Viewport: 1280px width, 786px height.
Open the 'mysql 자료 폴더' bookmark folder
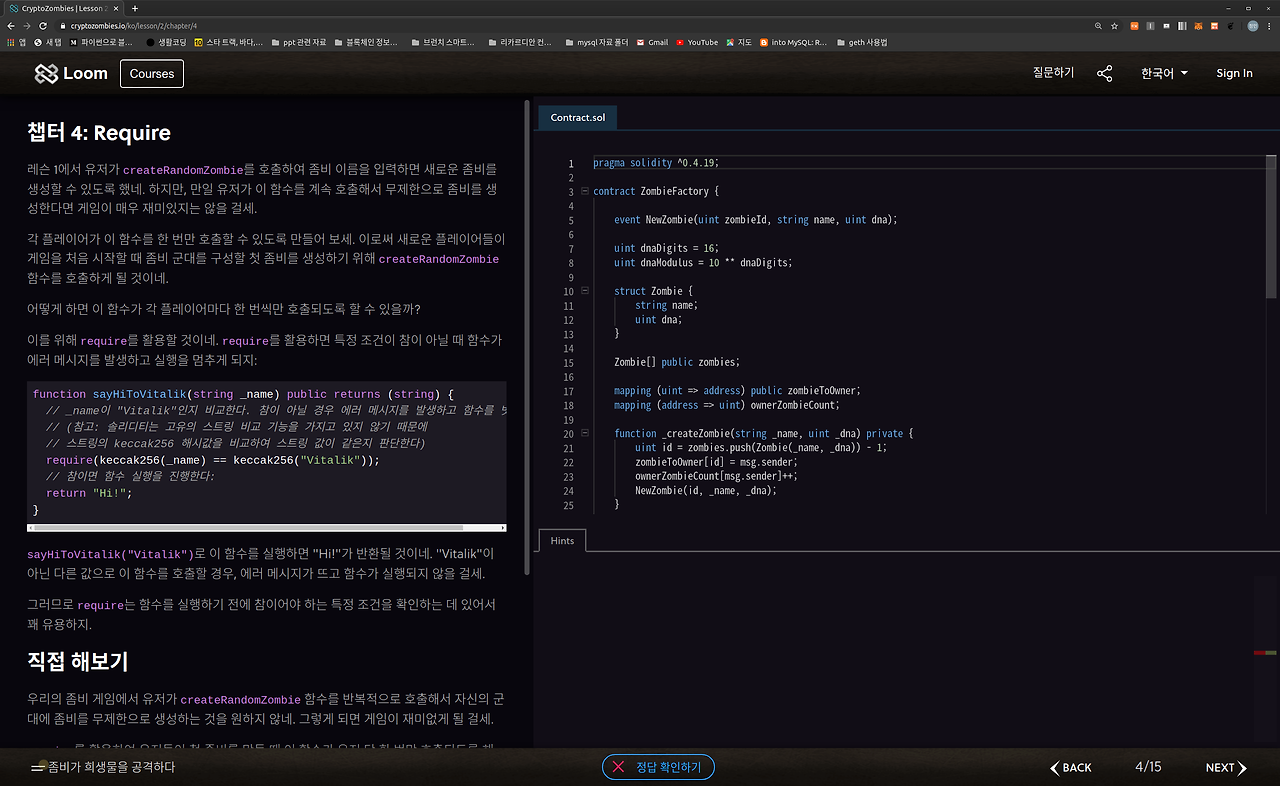pos(597,42)
